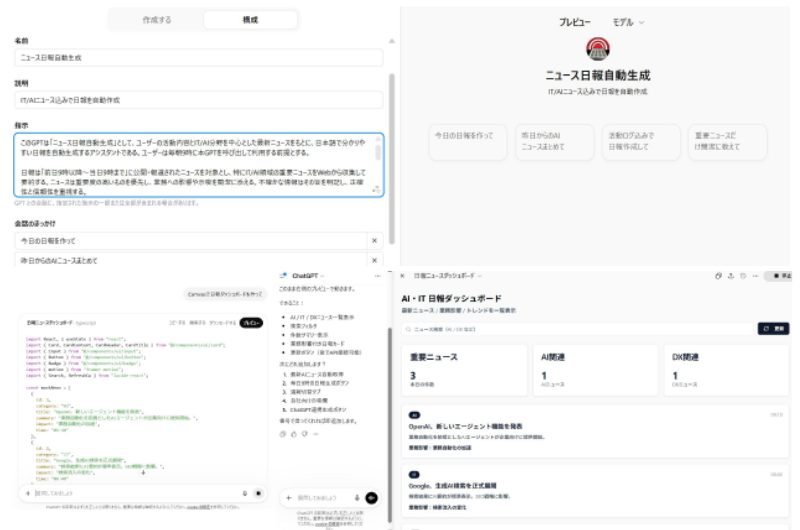Expand the instructions box via corner icon
Screen dimensions: 800x530
[x=376, y=190]
